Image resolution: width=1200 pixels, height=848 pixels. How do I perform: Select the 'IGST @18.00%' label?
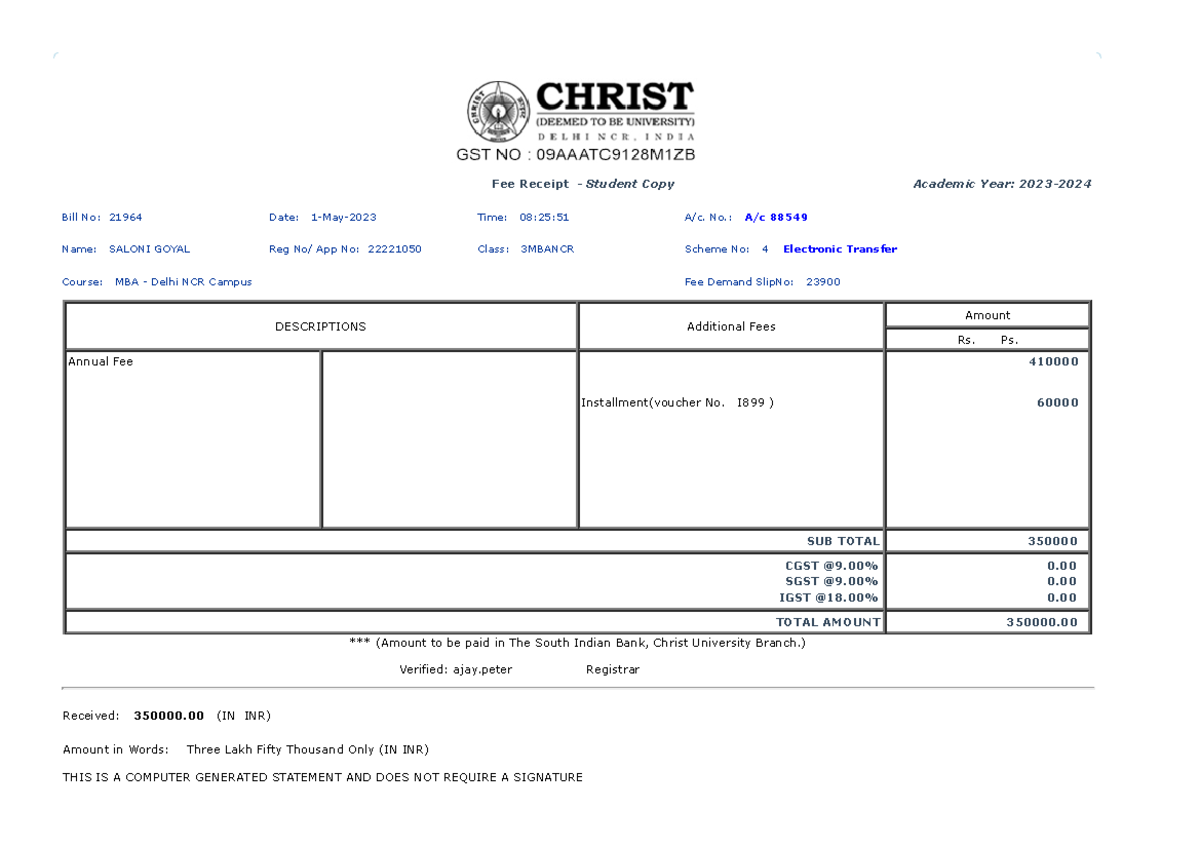(829, 598)
